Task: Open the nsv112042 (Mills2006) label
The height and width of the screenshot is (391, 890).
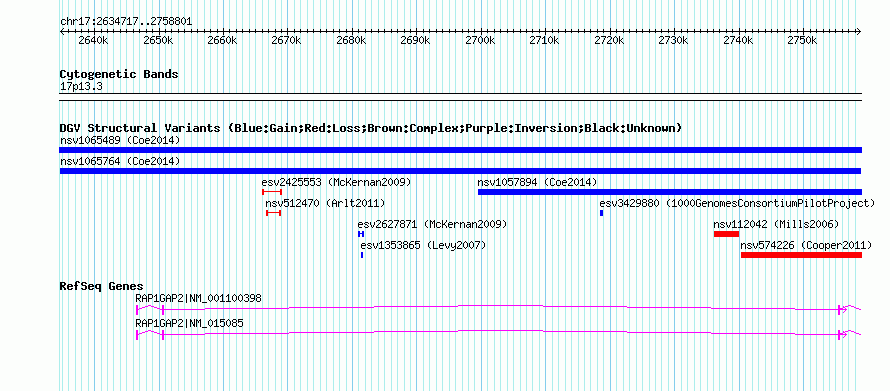Action: coord(776,224)
